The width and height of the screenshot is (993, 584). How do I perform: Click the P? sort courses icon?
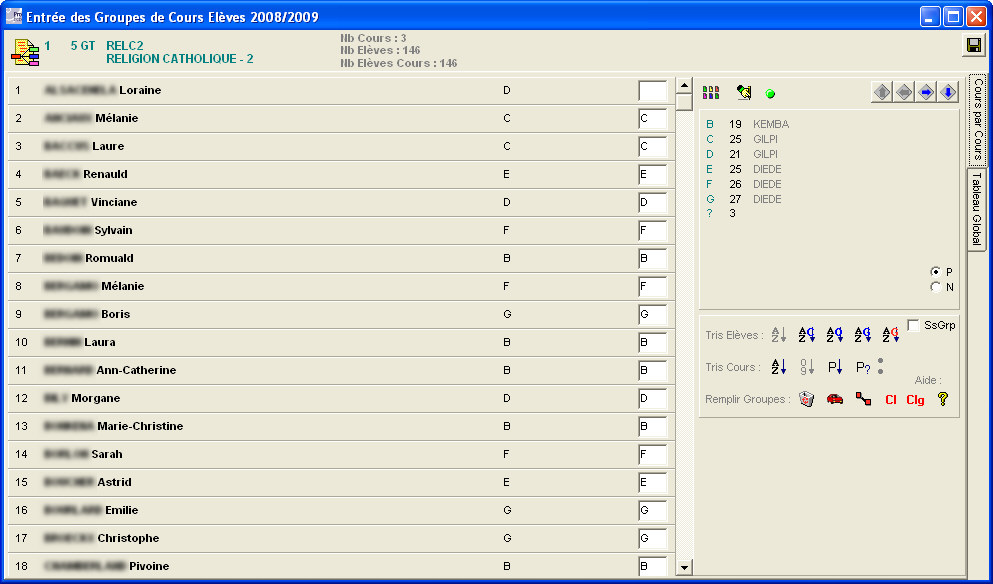(x=863, y=367)
